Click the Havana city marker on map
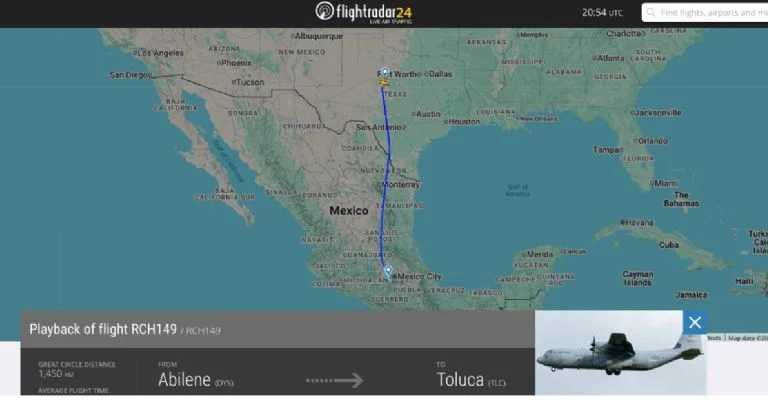The height and width of the screenshot is (400, 768). pos(623,222)
